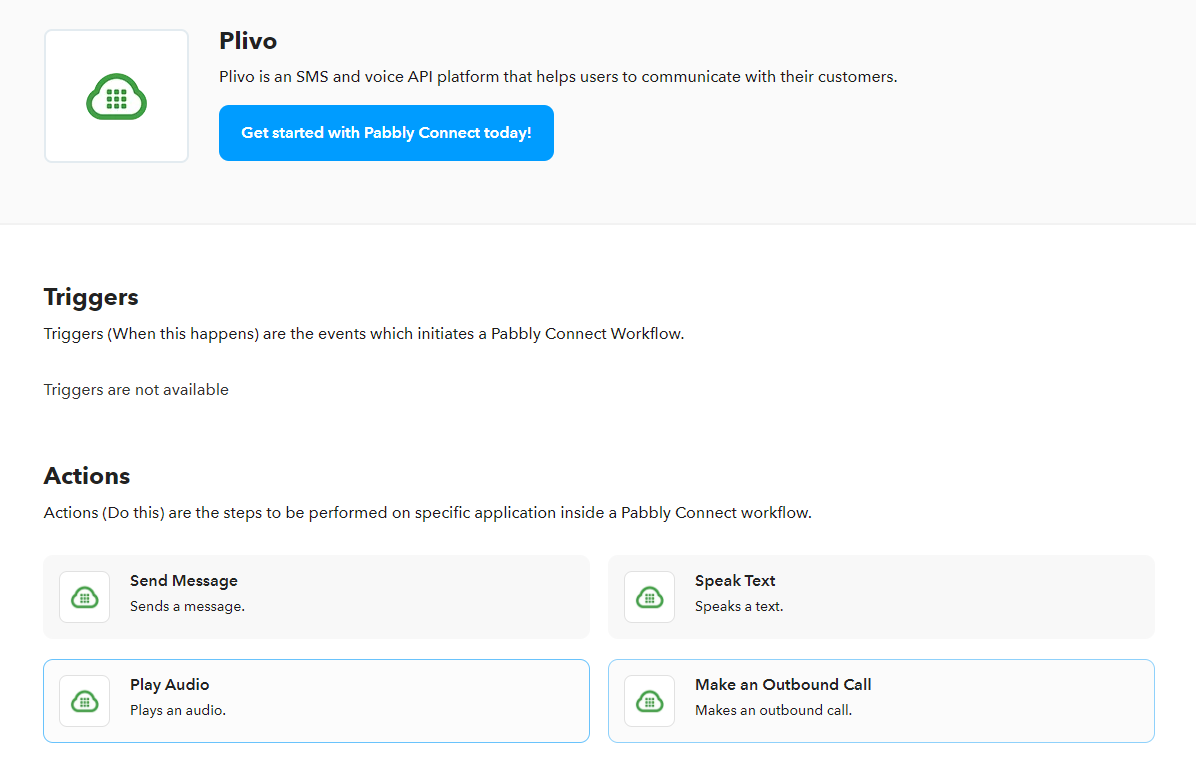Click the Plivo title heading

tap(248, 40)
